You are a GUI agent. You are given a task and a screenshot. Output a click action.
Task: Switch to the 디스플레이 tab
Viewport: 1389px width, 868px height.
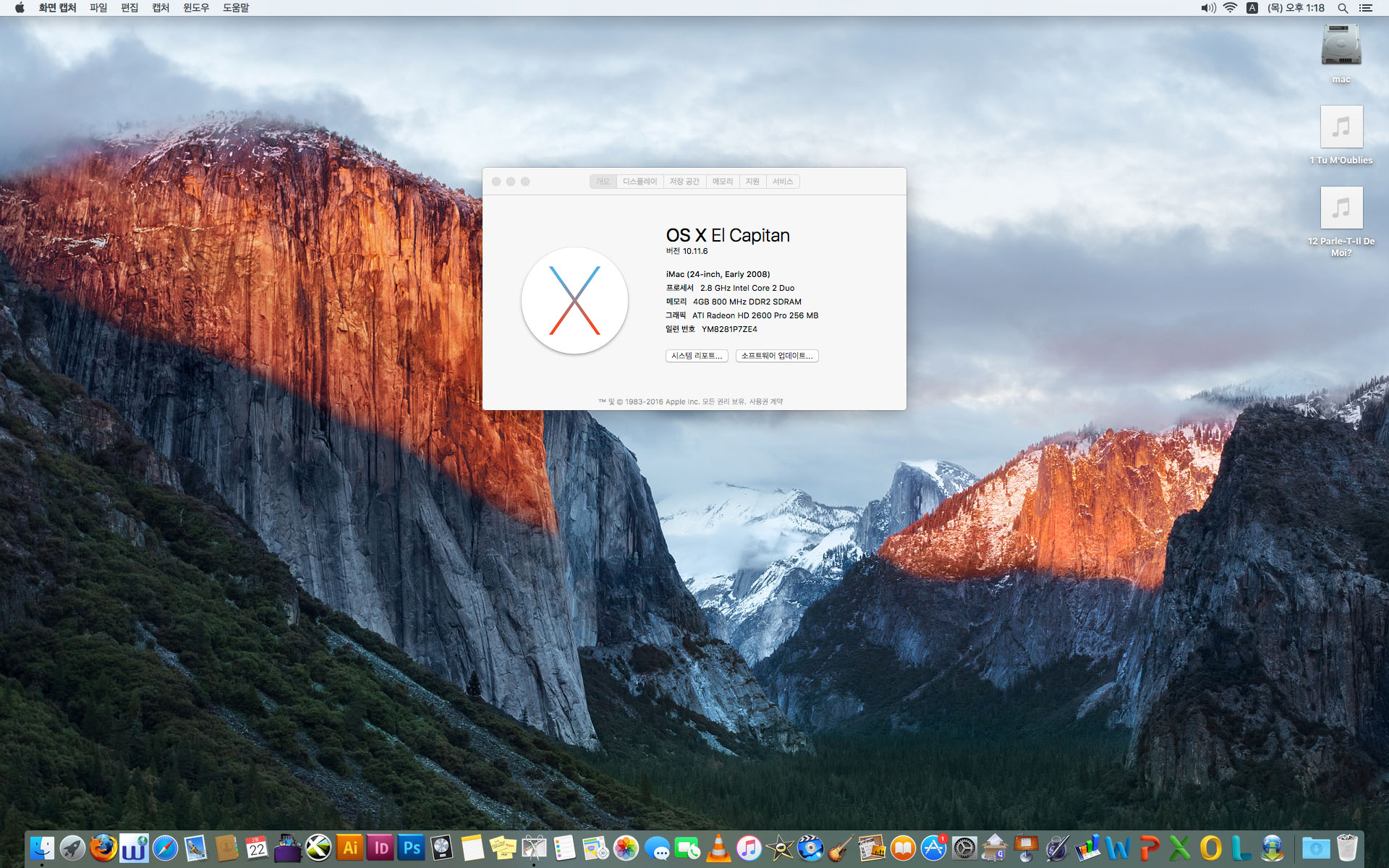tap(640, 182)
